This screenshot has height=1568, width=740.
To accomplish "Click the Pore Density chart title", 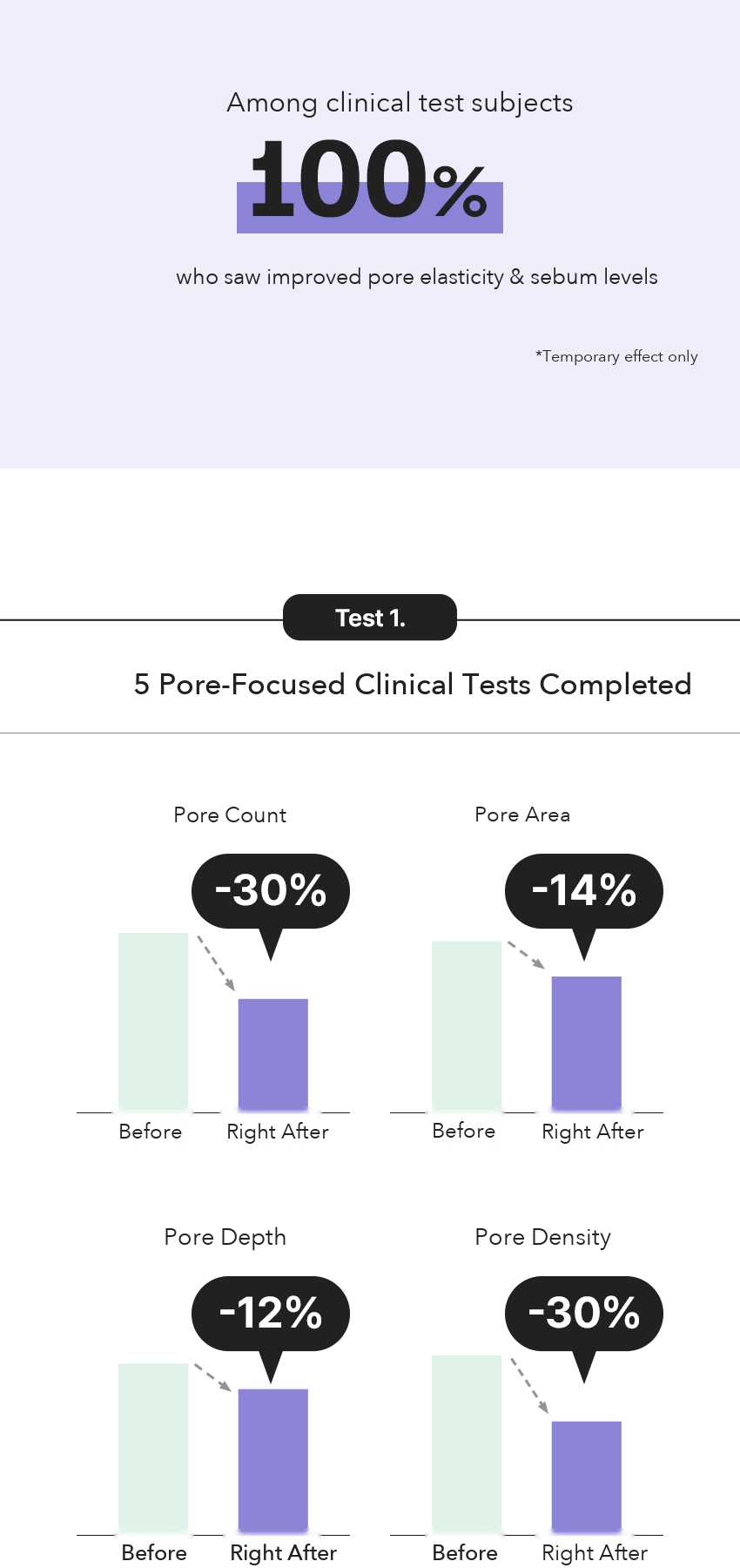I will pos(543,1238).
